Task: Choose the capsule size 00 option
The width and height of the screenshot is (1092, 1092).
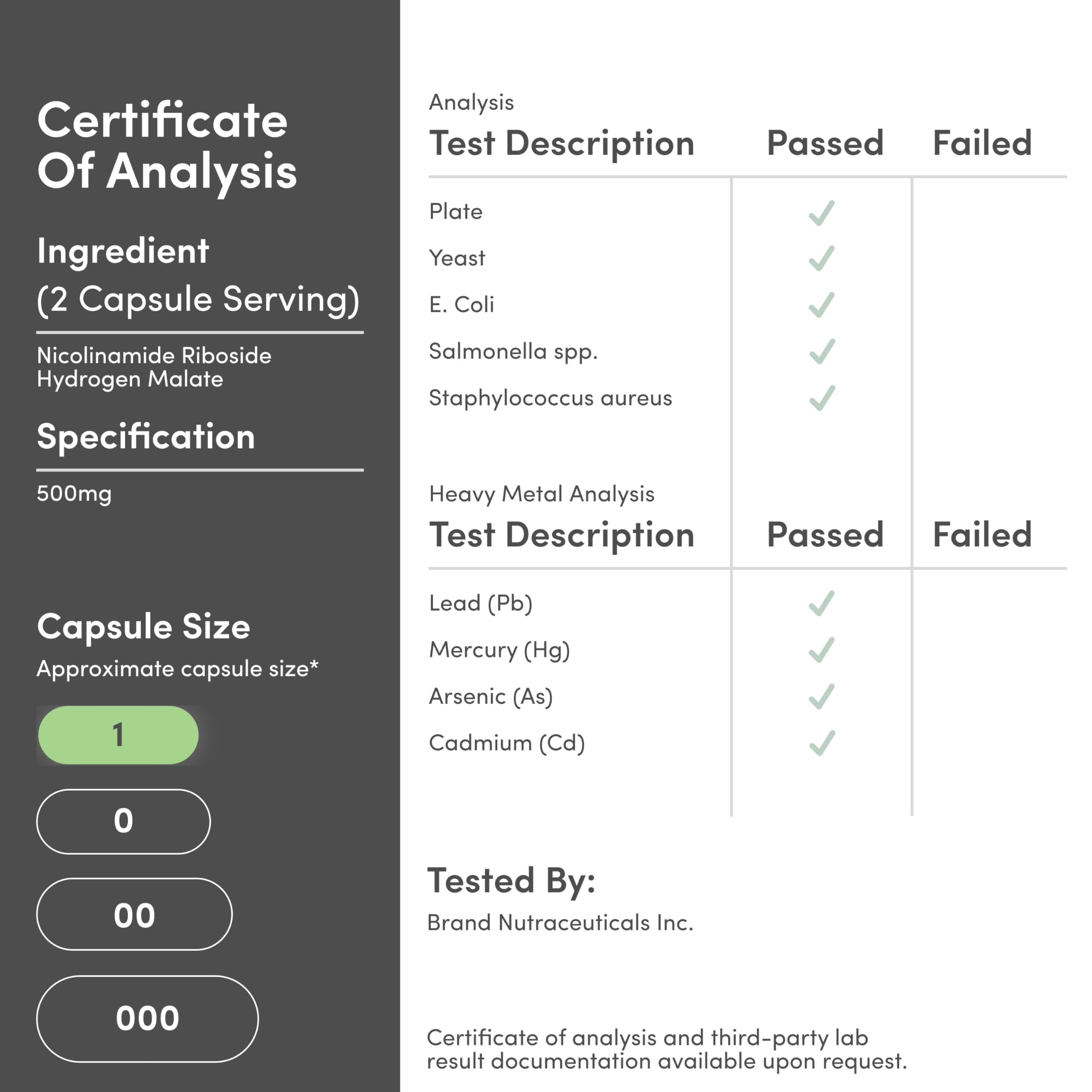Action: click(134, 915)
